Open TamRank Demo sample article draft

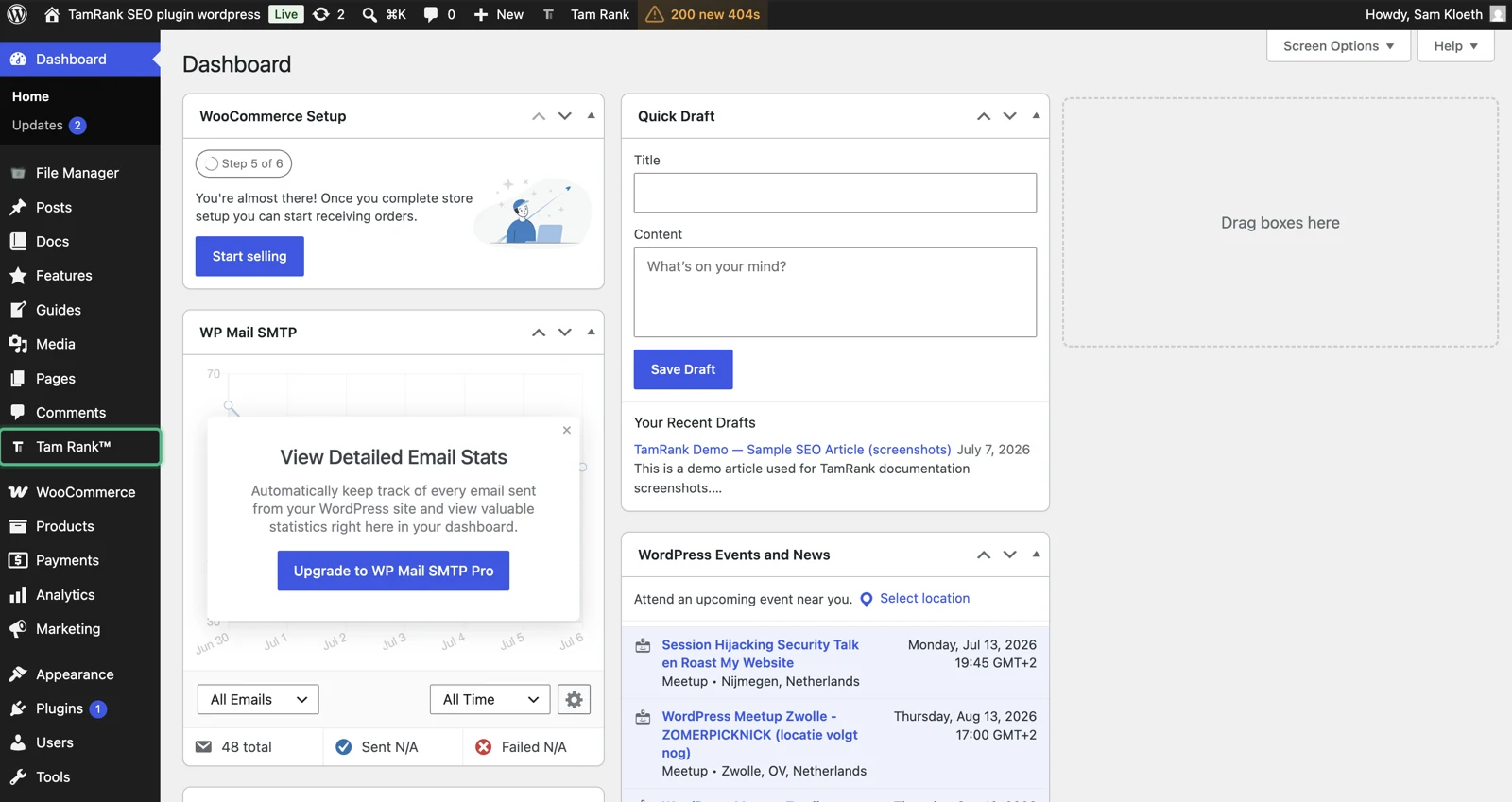click(792, 450)
